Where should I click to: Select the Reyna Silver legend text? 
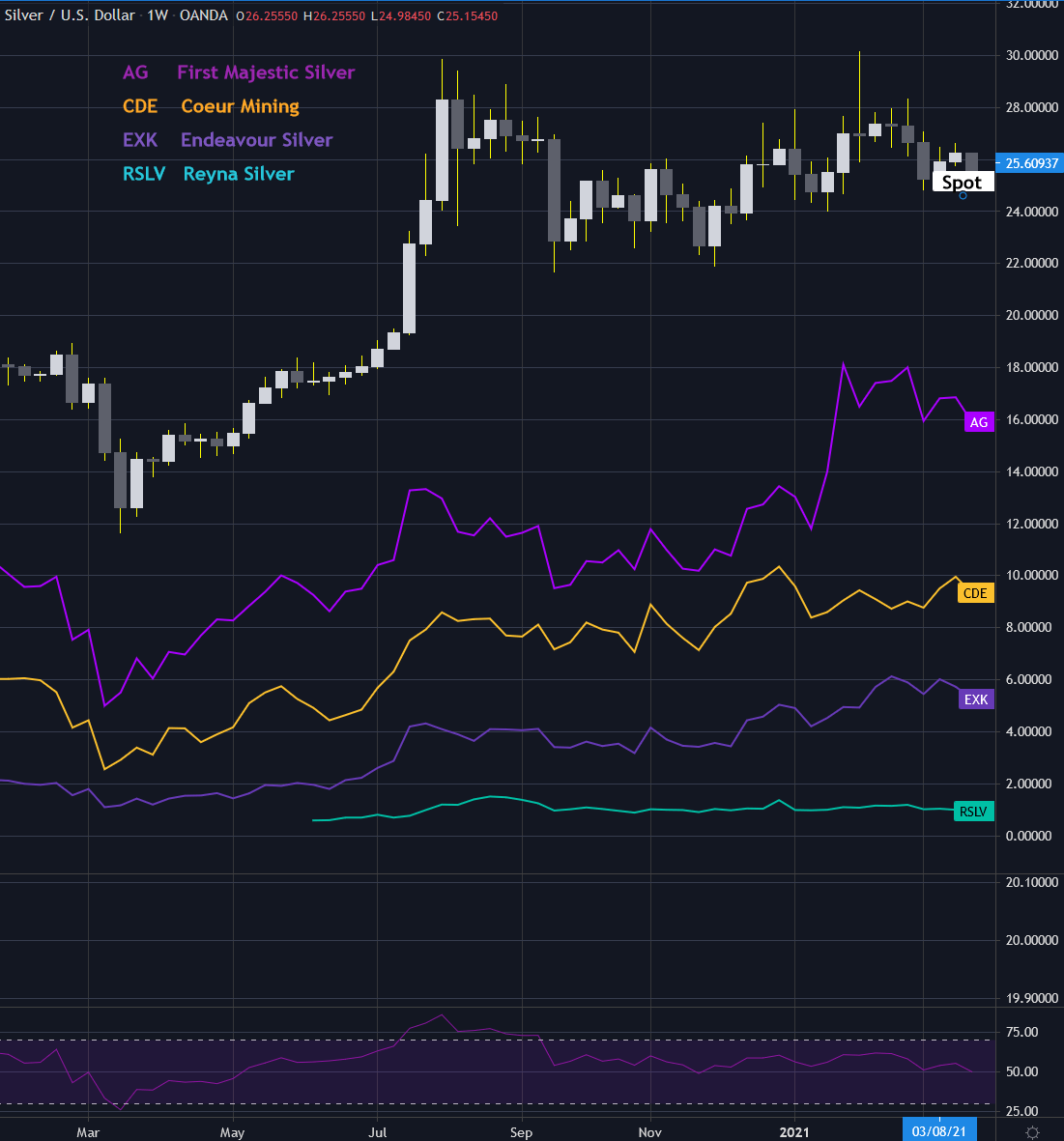tap(239, 174)
